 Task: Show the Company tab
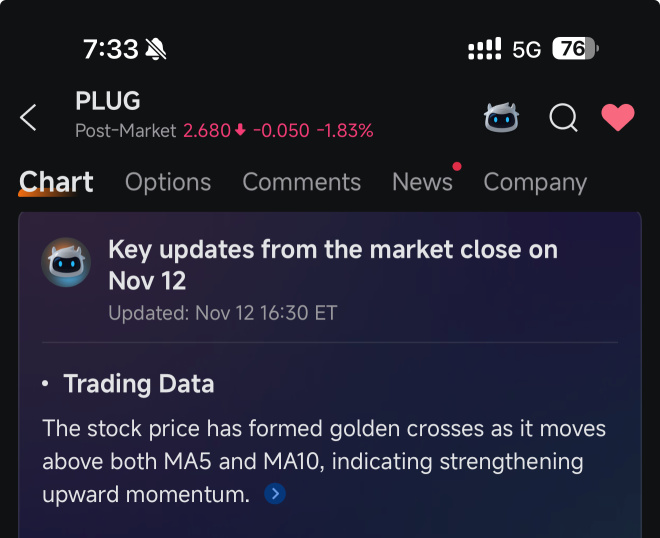[x=535, y=182]
